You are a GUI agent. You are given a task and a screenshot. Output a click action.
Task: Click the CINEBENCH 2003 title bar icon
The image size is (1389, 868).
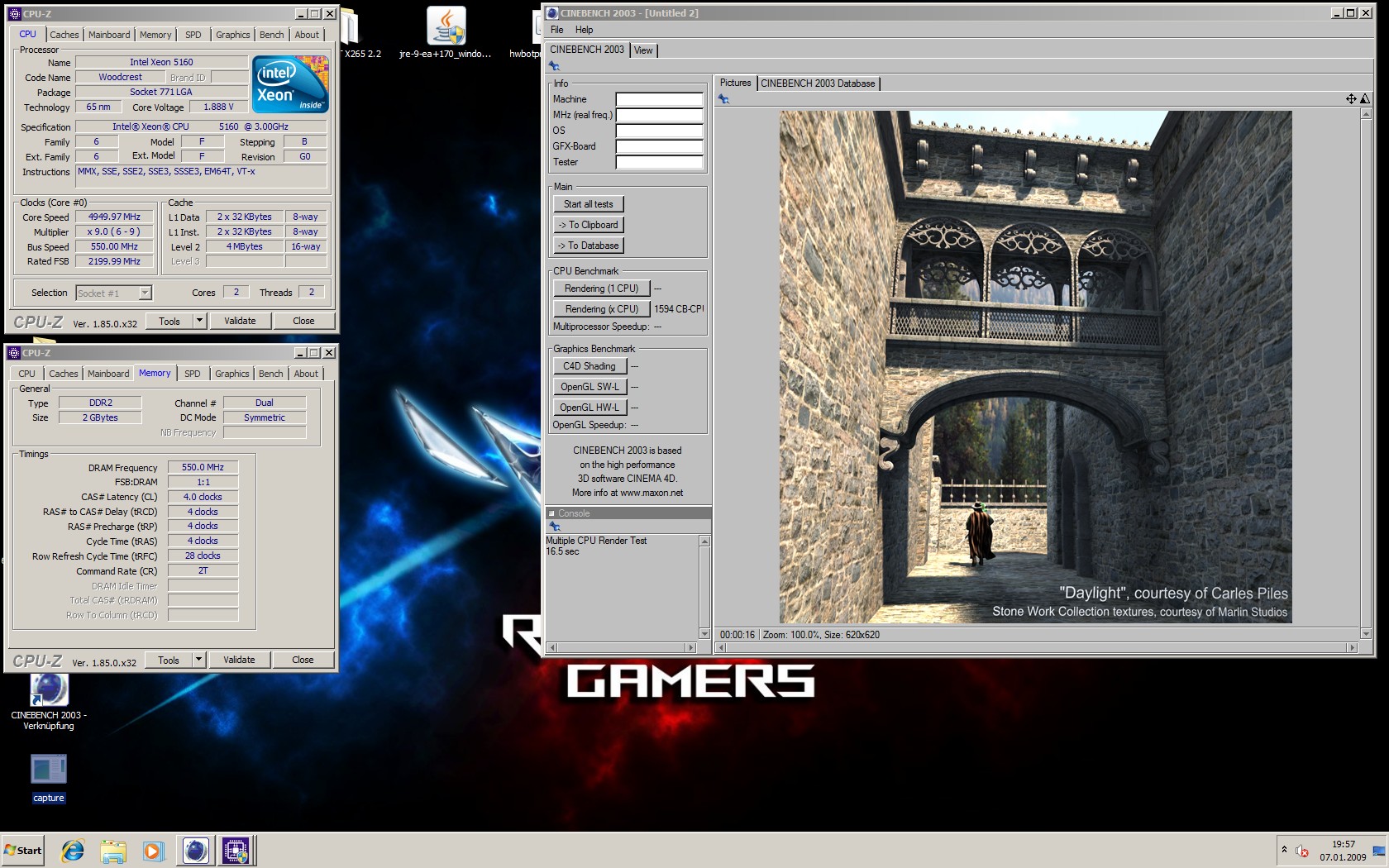(x=552, y=13)
